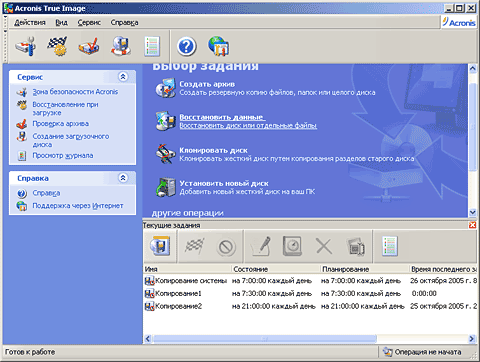
Task: Sort tasks by the Планирование column header
Action: click(365, 269)
